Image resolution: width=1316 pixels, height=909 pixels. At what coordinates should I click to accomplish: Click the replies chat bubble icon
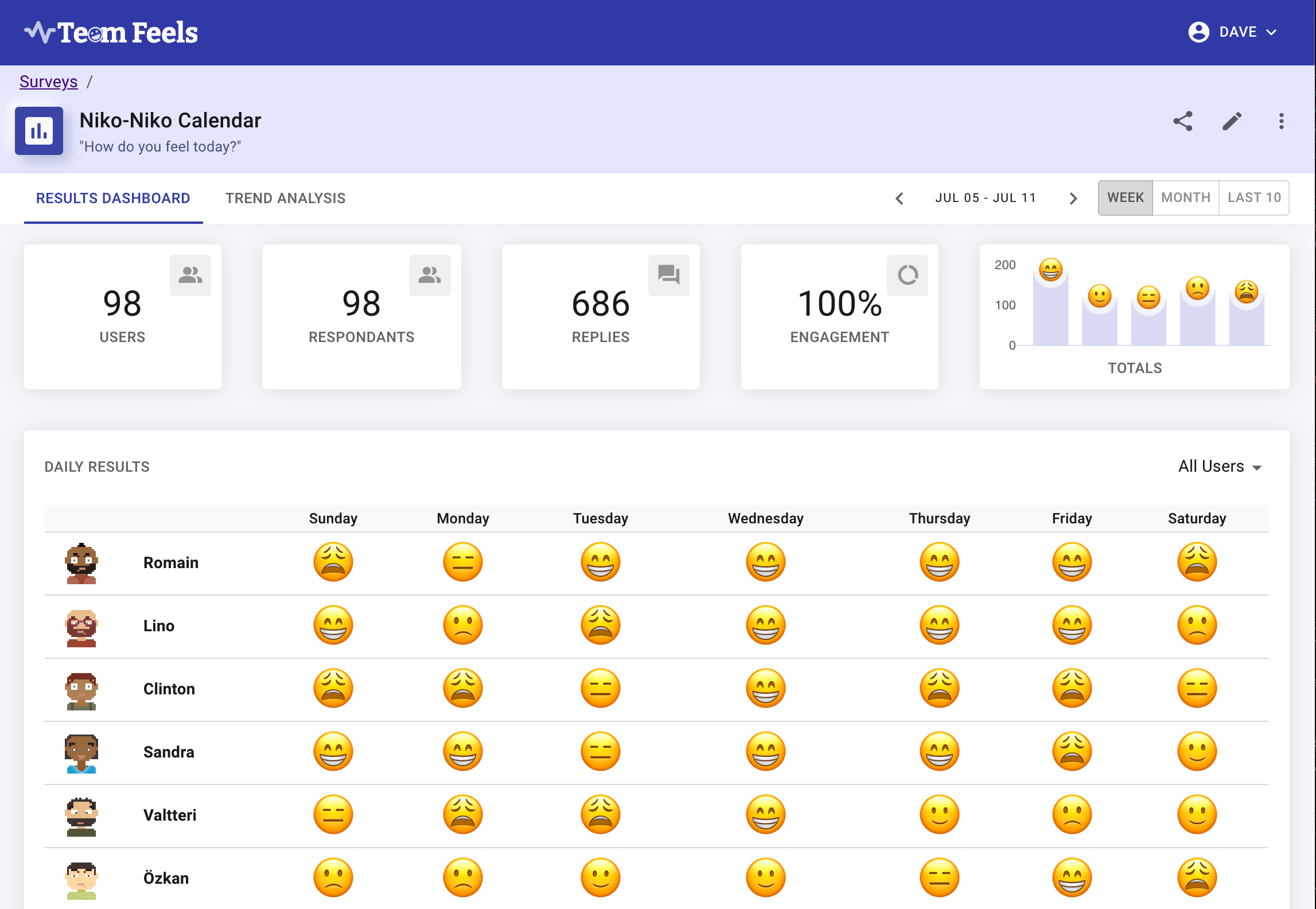[668, 275]
